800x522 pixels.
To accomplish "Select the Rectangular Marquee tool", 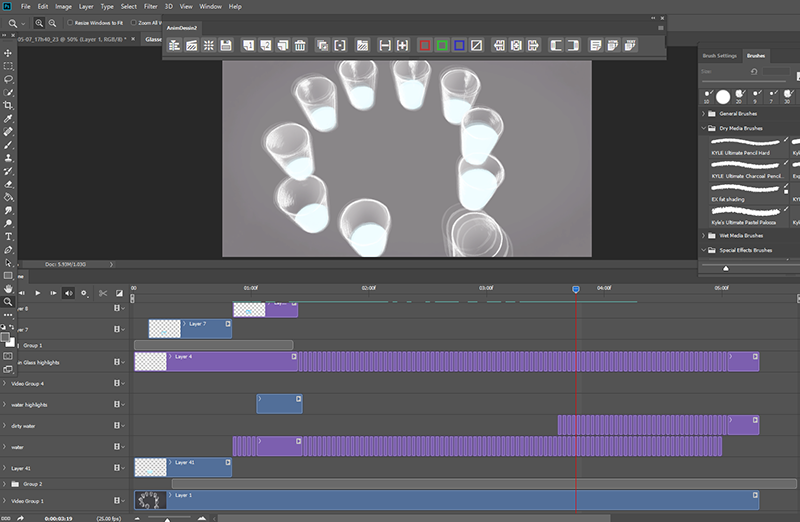I will 8,66.
